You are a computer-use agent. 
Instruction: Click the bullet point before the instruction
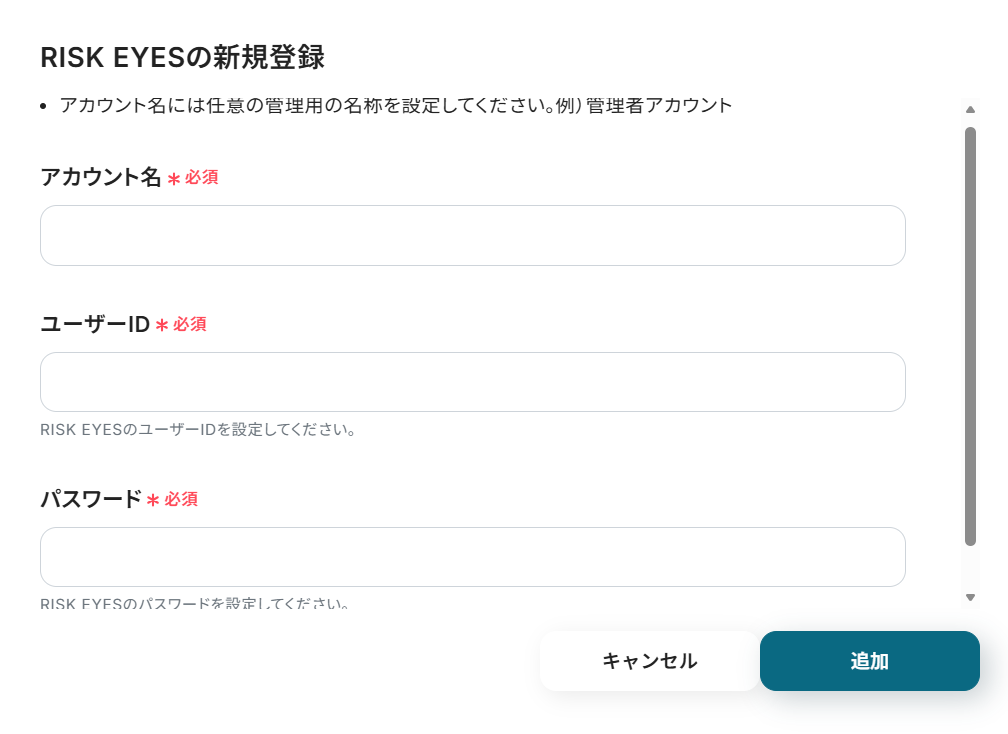click(44, 106)
